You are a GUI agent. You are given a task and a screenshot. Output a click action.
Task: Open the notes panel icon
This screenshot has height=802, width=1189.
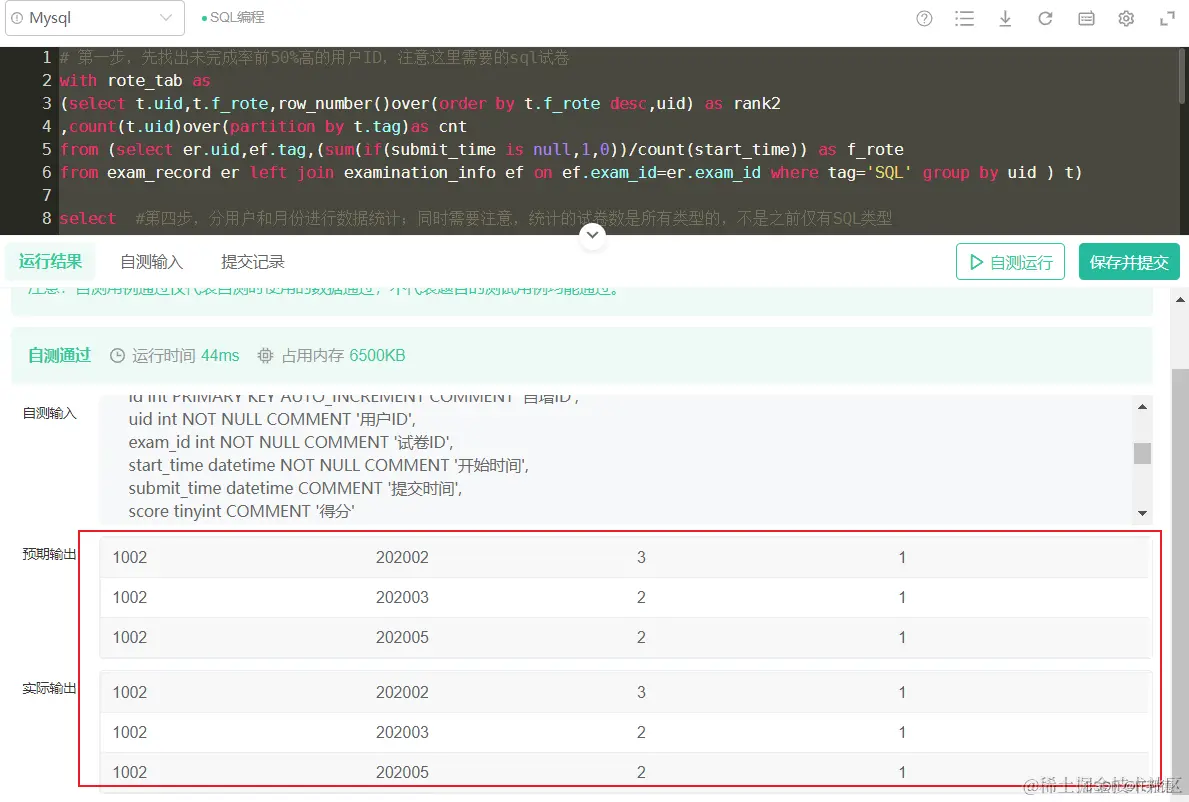[1086, 19]
